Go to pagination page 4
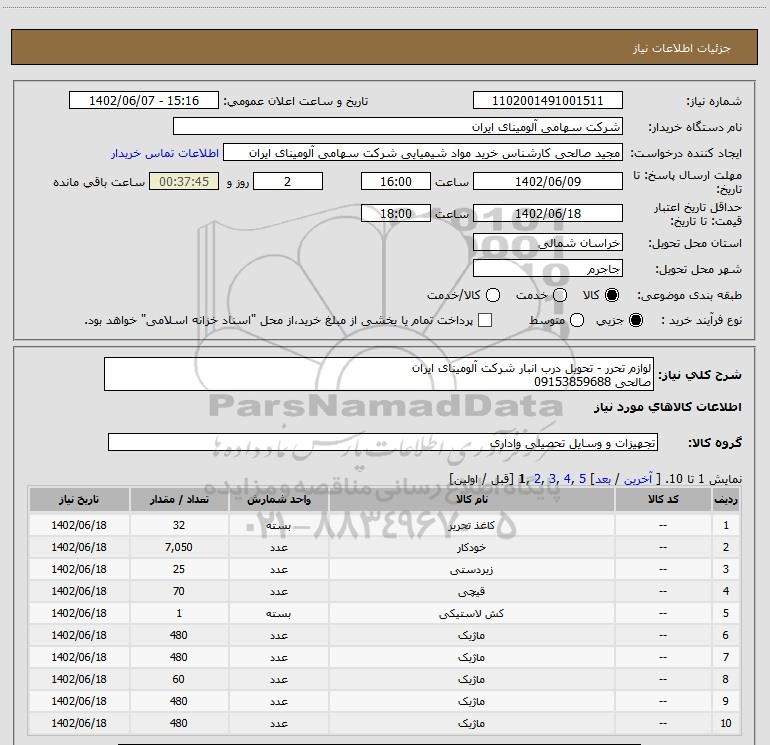The image size is (770, 745). (567, 478)
